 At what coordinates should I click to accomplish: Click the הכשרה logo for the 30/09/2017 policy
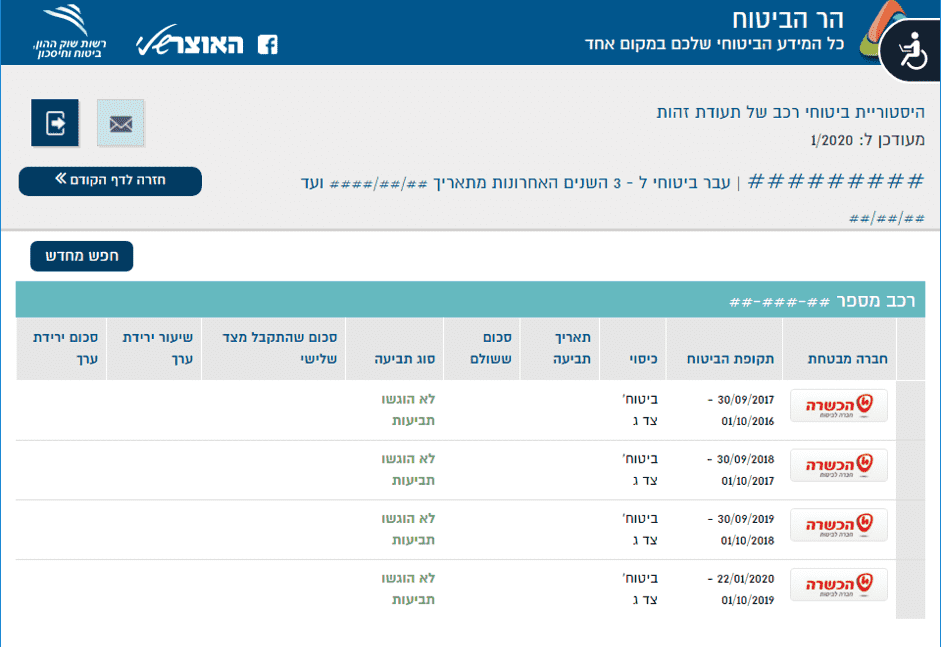pyautogui.click(x=838, y=406)
